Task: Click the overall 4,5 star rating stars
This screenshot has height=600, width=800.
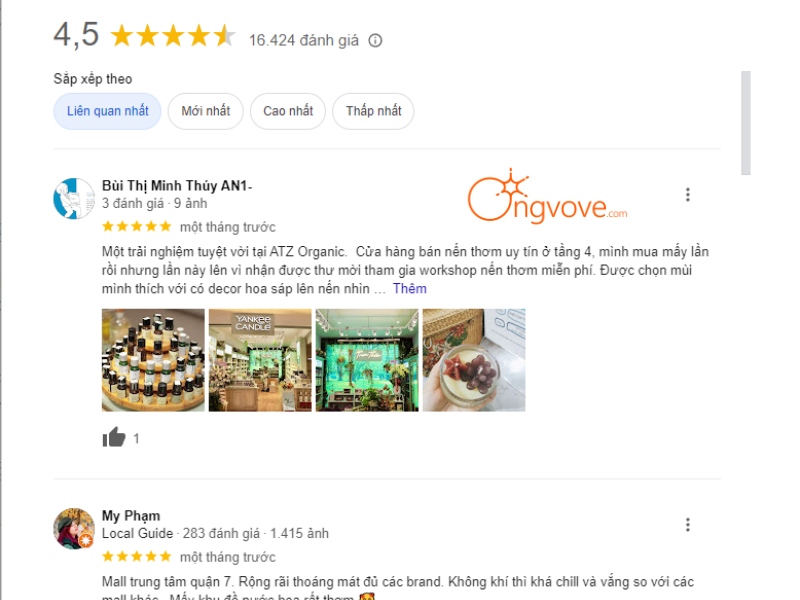Action: [x=173, y=36]
